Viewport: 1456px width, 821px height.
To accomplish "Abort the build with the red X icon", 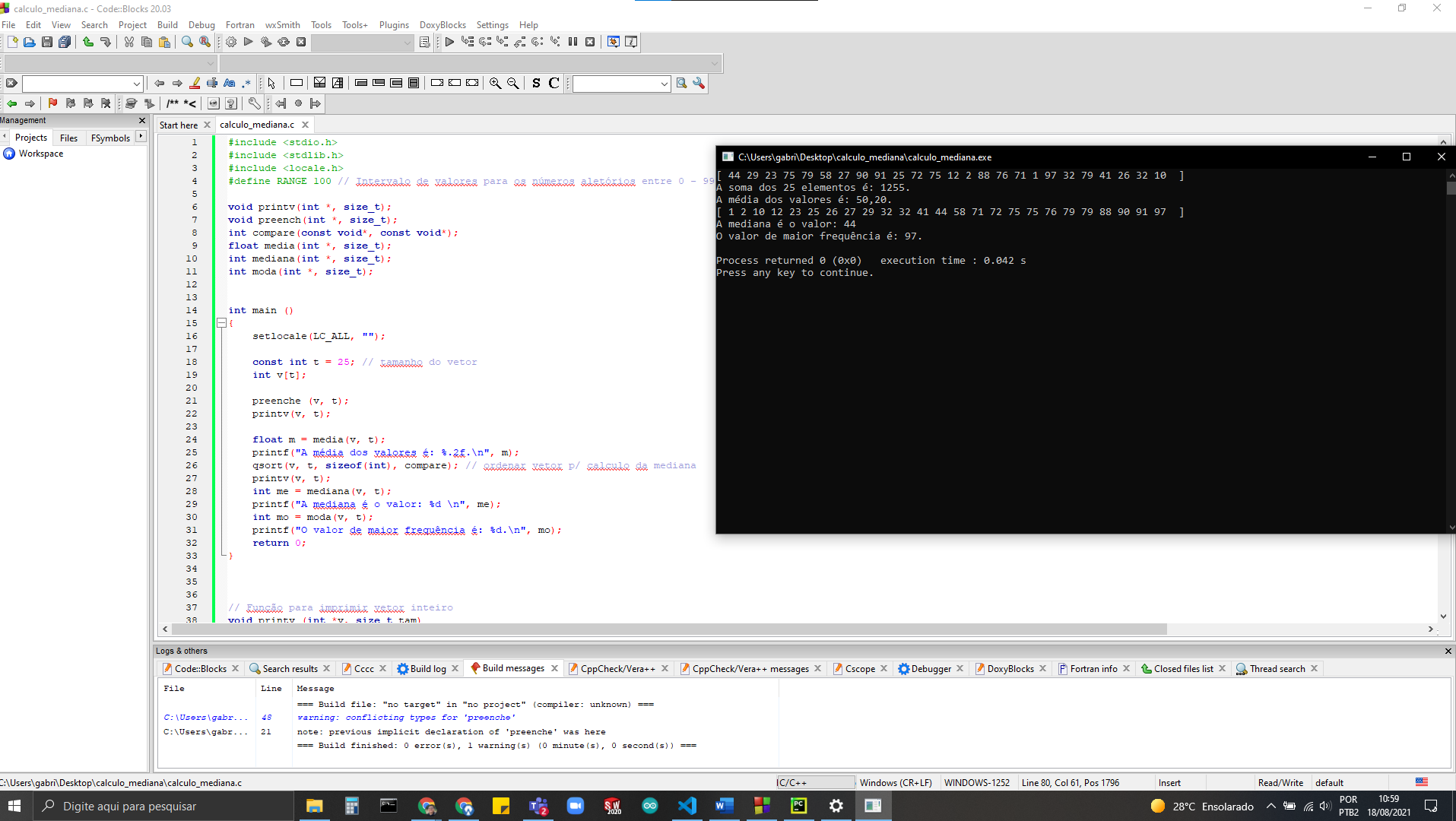I will [x=301, y=42].
